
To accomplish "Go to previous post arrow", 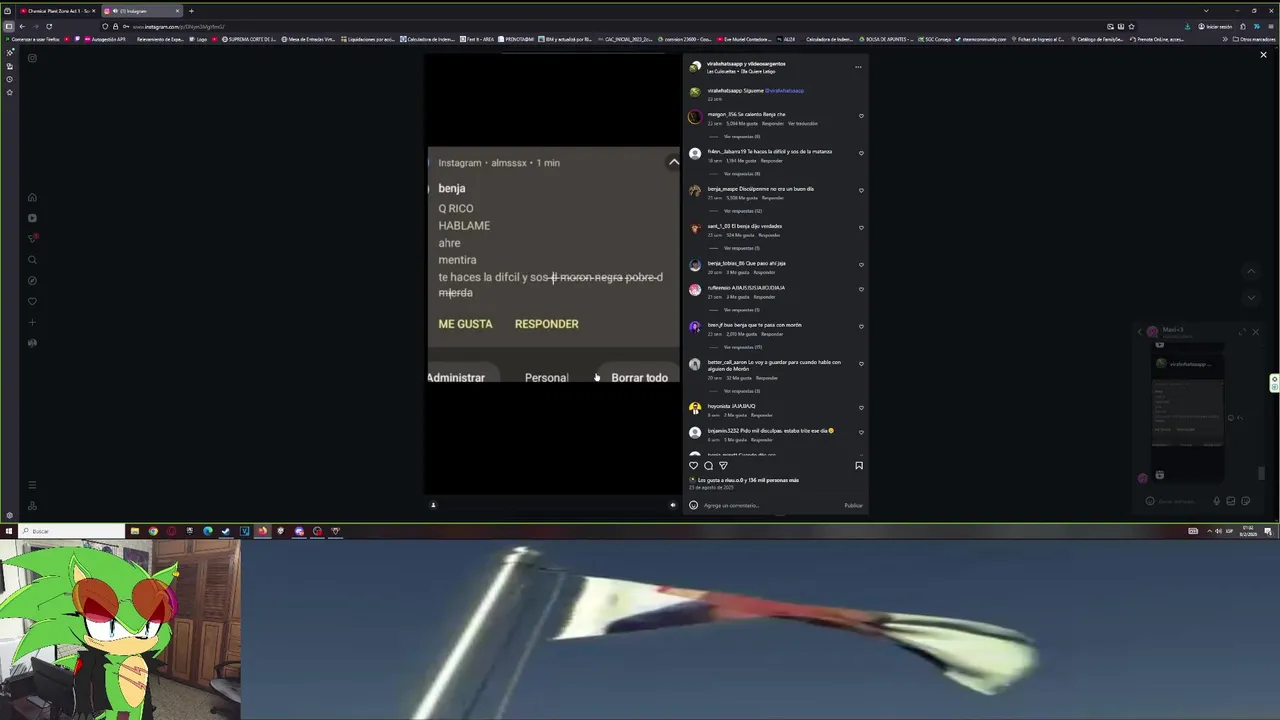I will tap(1251, 271).
